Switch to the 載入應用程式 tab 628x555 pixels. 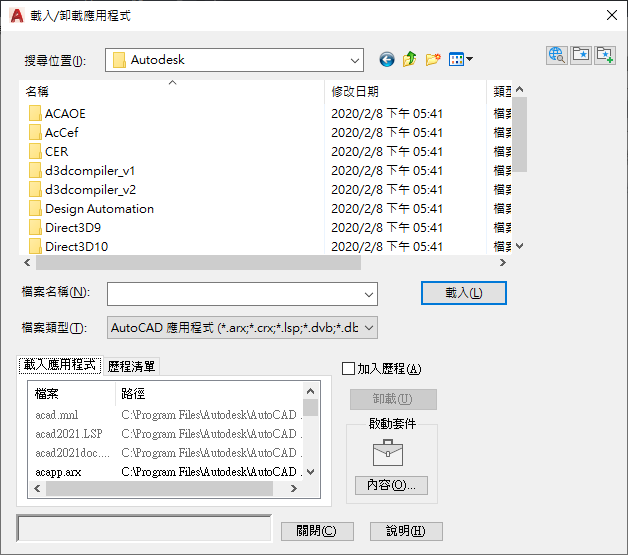tap(60, 365)
